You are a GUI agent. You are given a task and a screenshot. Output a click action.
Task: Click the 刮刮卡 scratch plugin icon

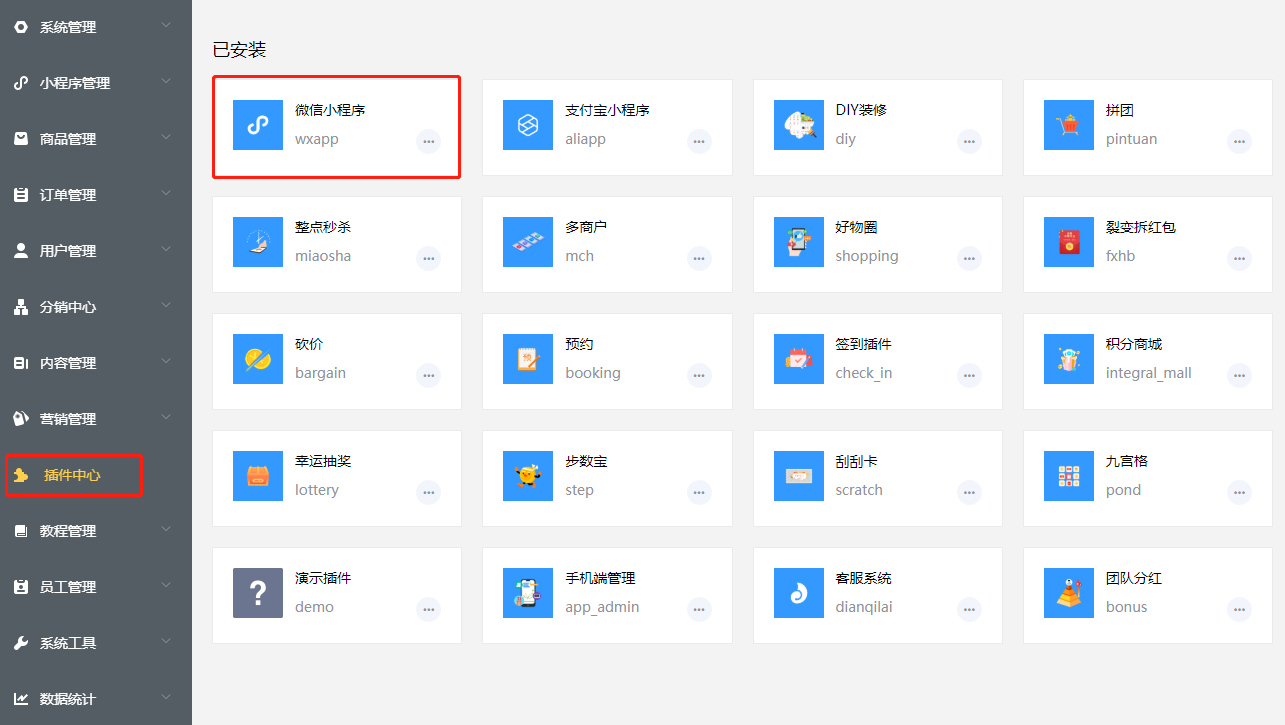pos(799,476)
